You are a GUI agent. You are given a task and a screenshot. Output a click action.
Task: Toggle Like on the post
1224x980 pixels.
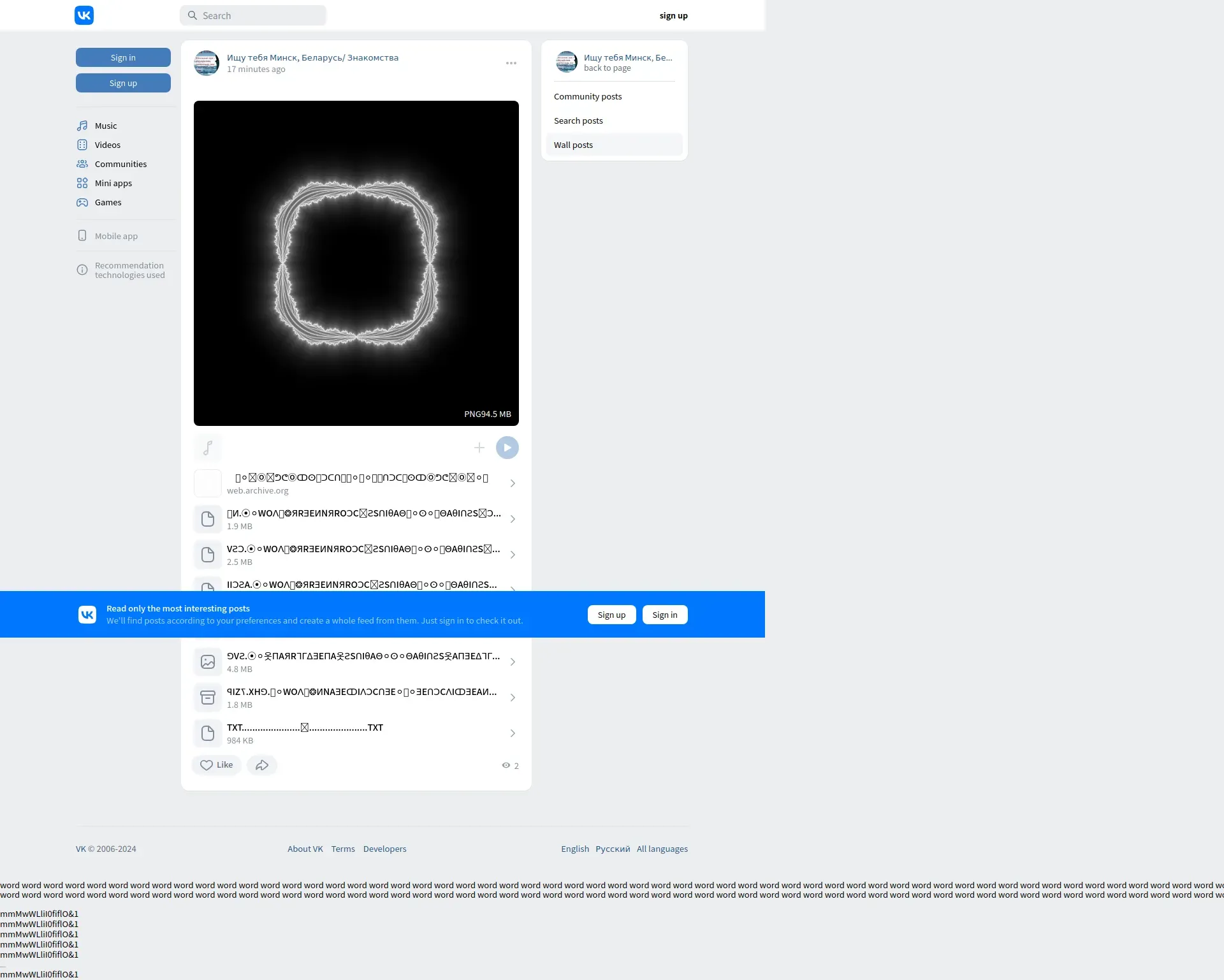(217, 766)
